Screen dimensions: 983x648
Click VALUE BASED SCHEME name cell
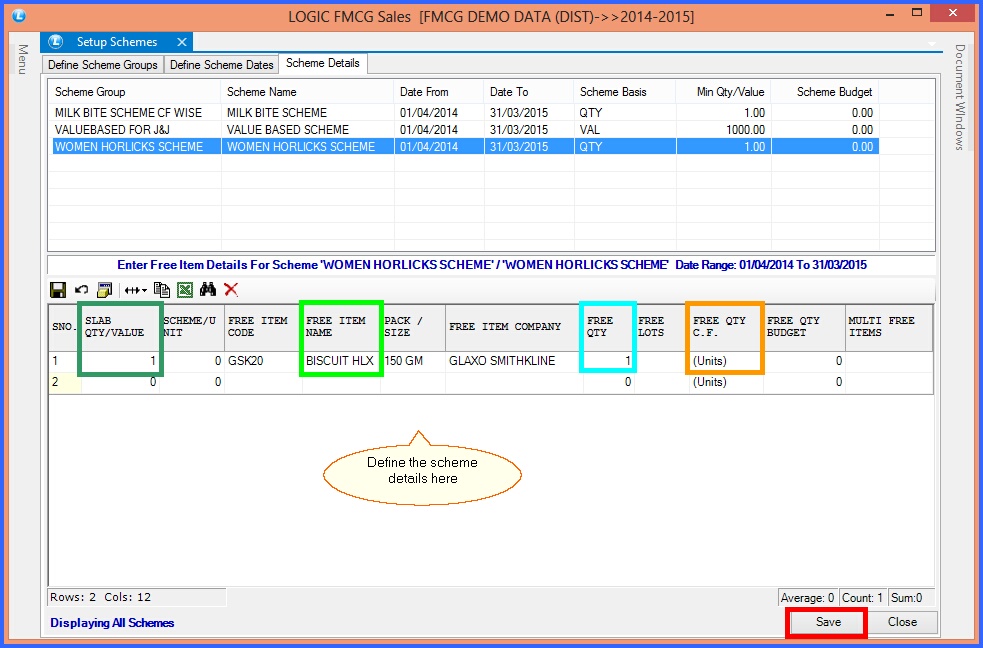click(308, 130)
